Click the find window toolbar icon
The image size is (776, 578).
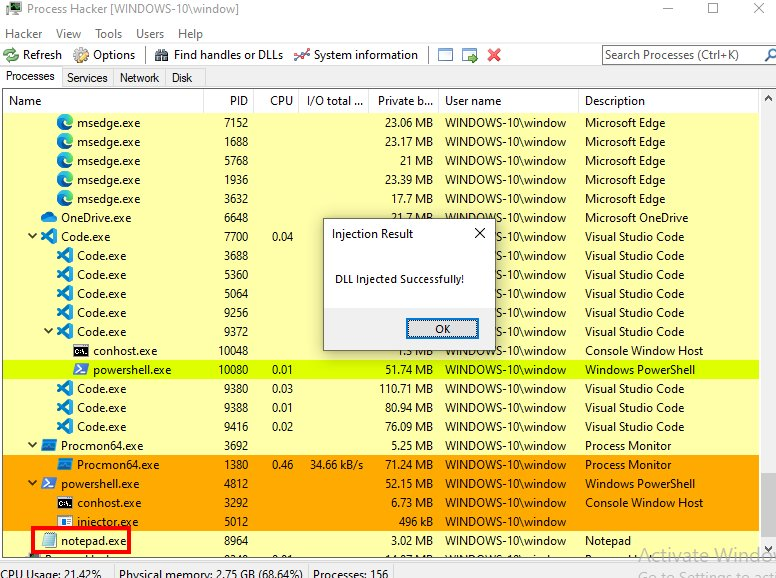pyautogui.click(x=445, y=55)
